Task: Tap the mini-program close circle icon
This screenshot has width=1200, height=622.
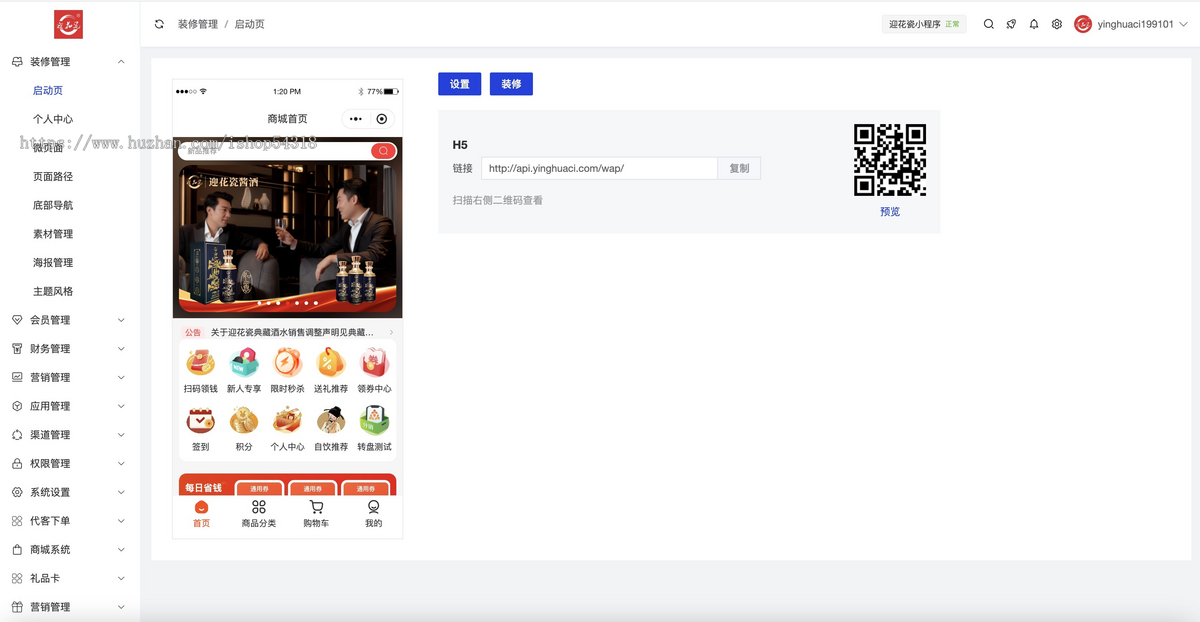Action: pos(382,119)
